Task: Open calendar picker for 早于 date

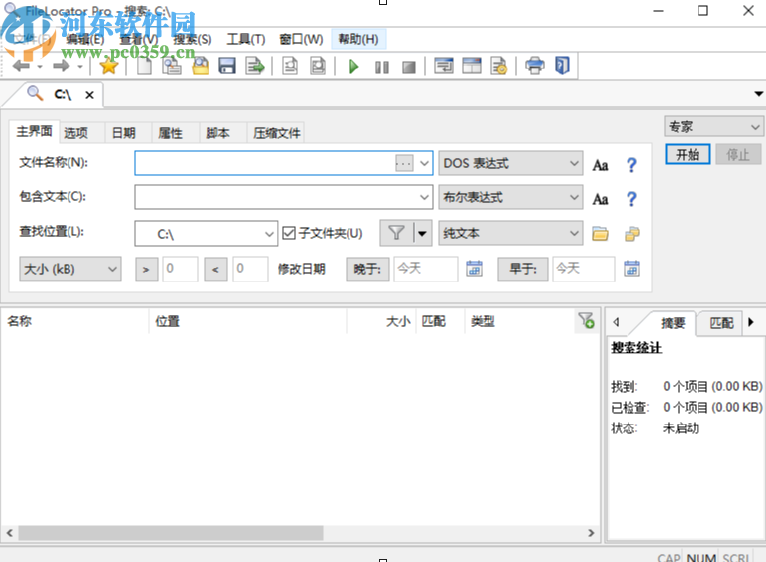Action: coord(632,268)
